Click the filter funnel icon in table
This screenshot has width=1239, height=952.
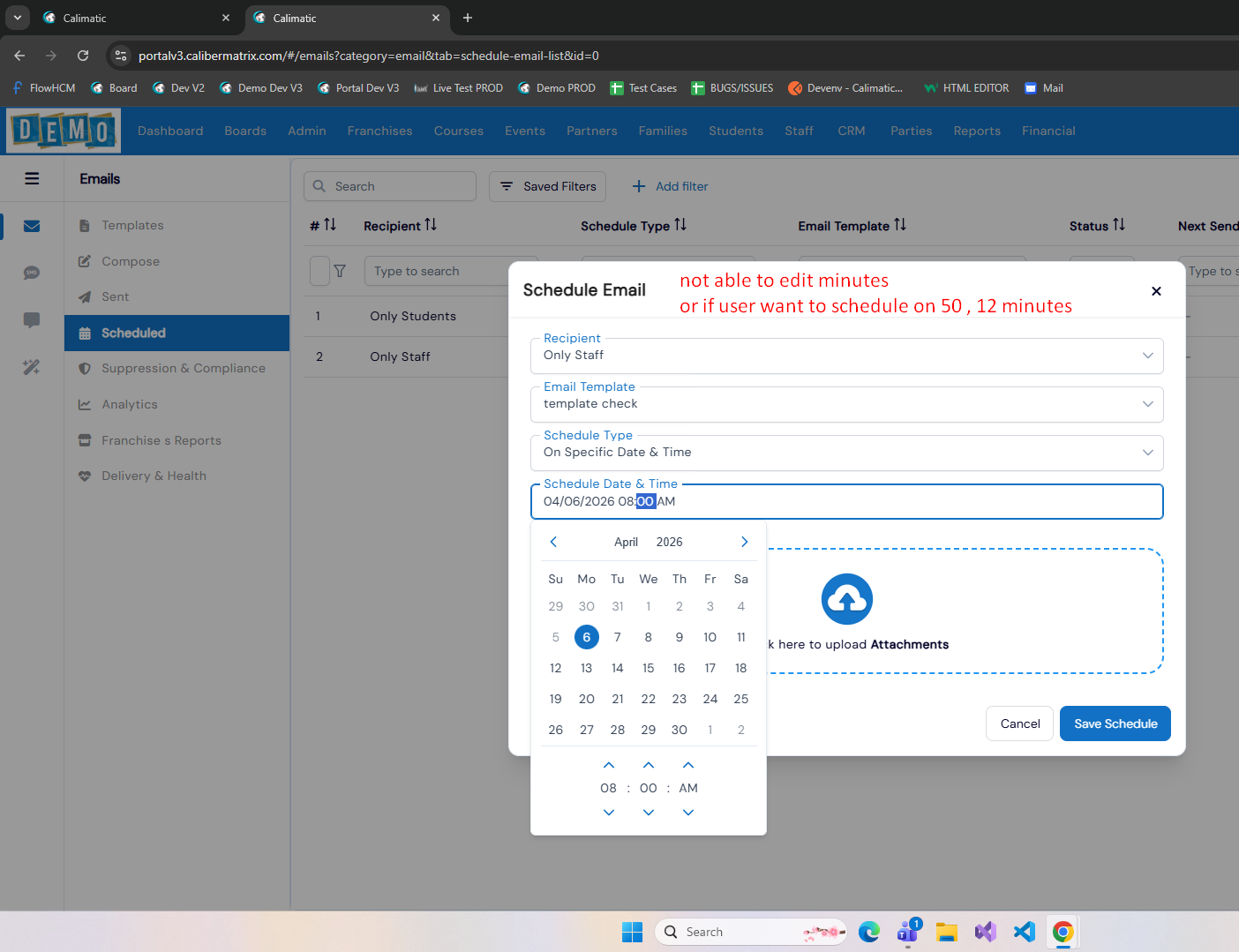(x=340, y=271)
